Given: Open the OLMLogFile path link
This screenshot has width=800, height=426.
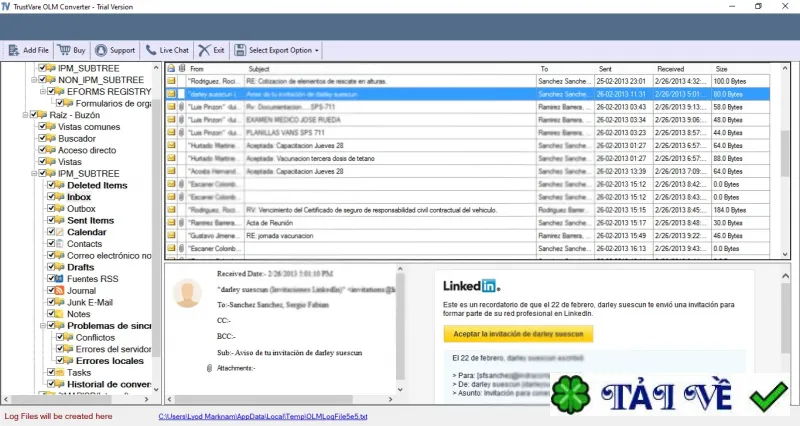Looking at the screenshot, I should tap(263, 416).
